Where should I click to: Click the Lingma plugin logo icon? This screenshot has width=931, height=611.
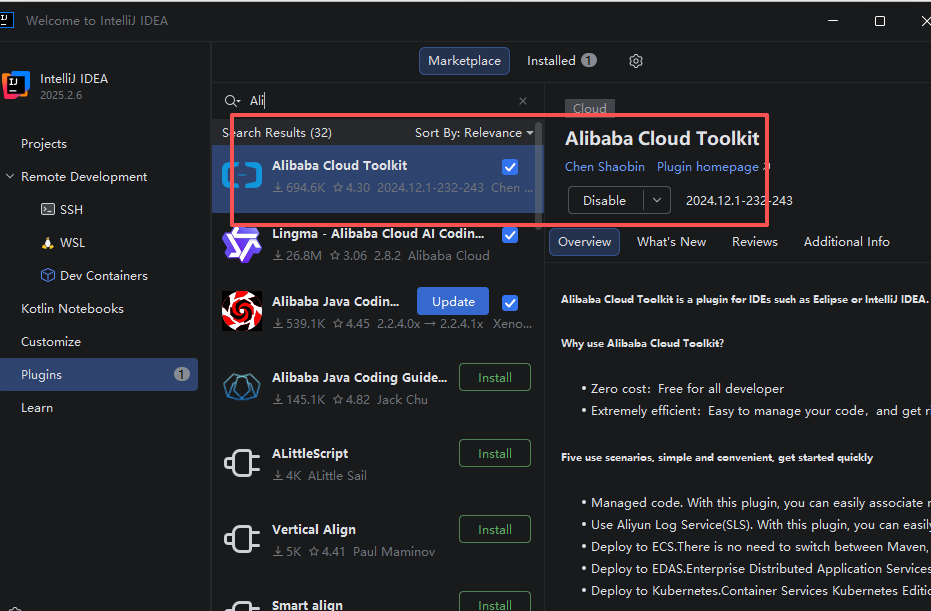pyautogui.click(x=242, y=244)
